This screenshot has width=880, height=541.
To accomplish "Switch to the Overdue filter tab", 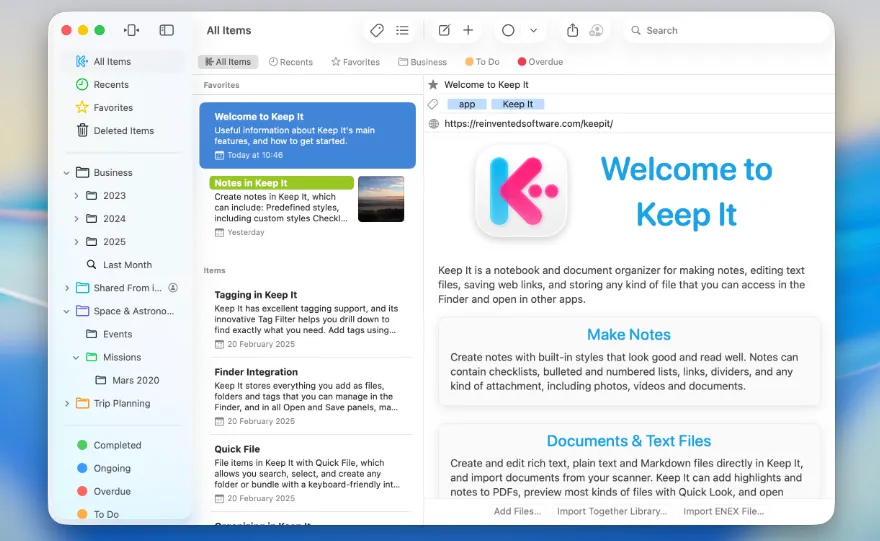I will pyautogui.click(x=540, y=62).
